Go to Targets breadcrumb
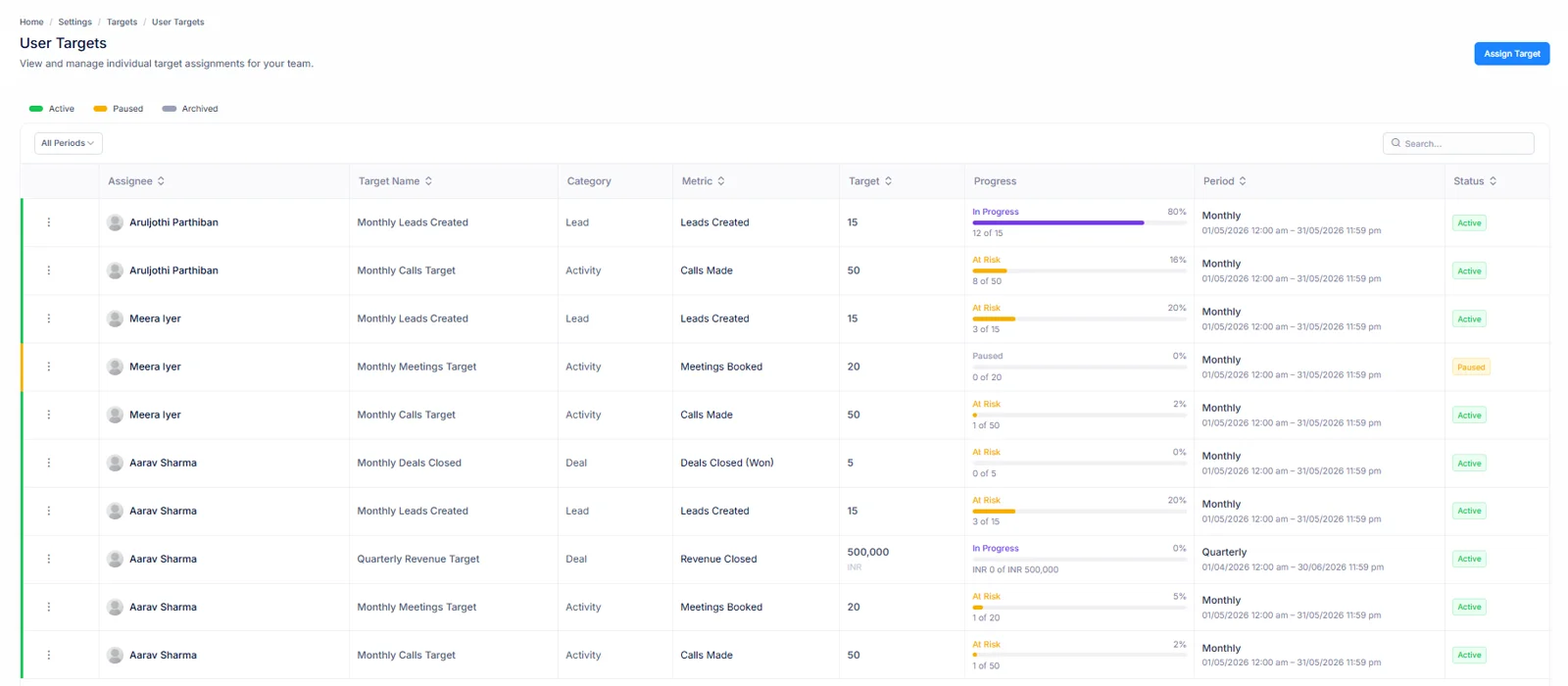The image size is (1568, 686). pyautogui.click(x=122, y=22)
